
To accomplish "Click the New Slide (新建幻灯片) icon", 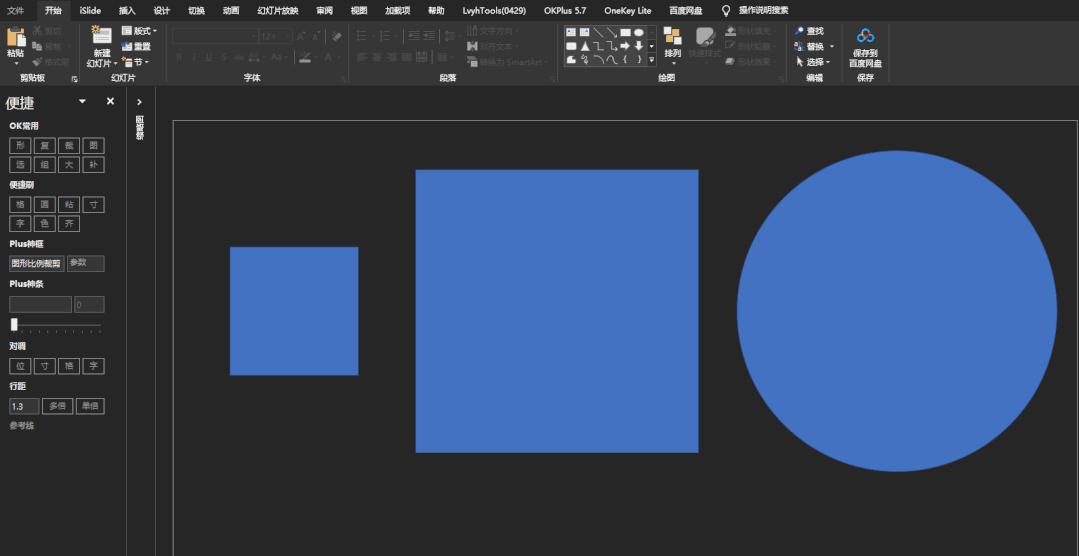I will (x=101, y=36).
